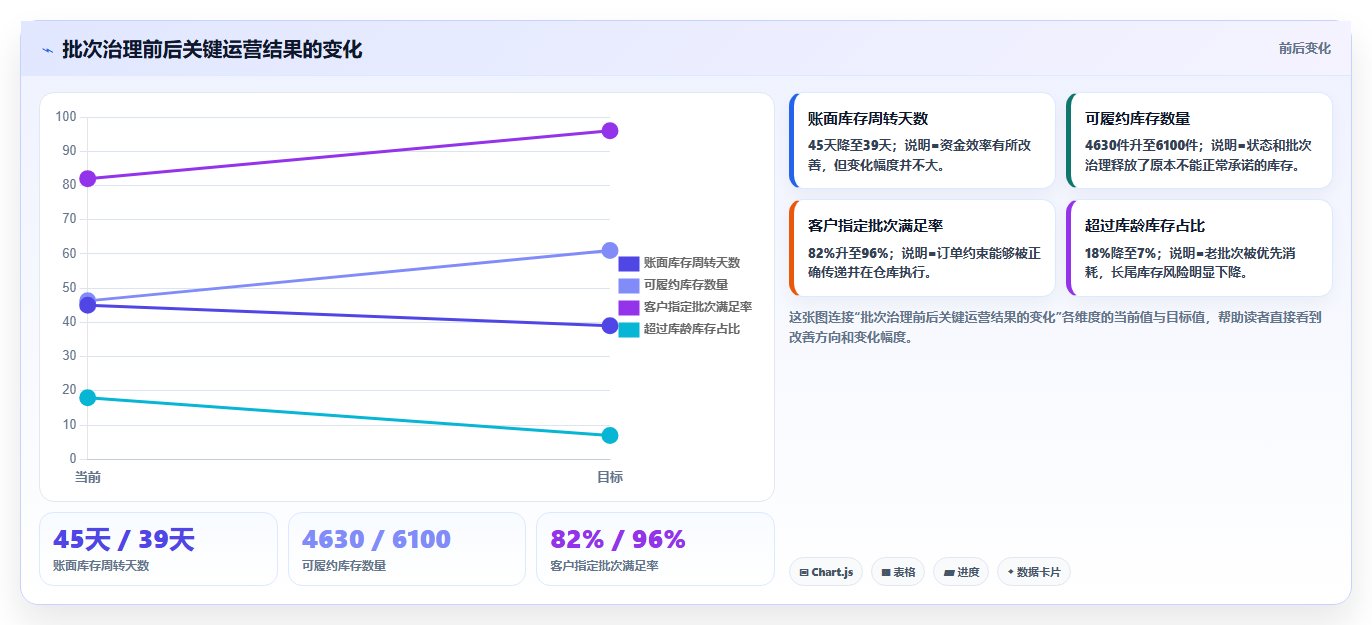Select the 超过库龄库存占比 description card

1199,248
